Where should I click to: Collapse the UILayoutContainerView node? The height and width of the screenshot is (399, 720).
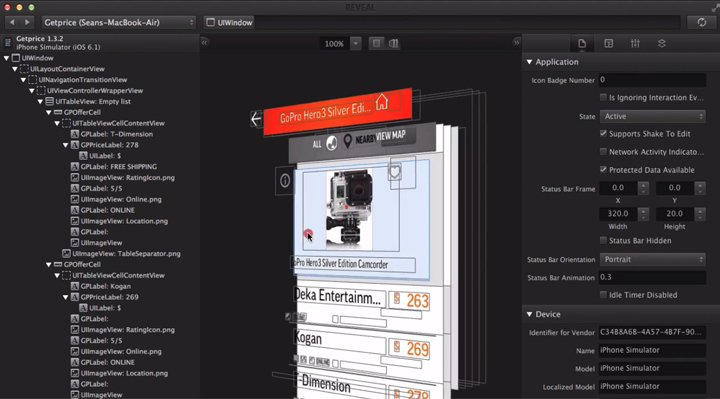[x=15, y=69]
